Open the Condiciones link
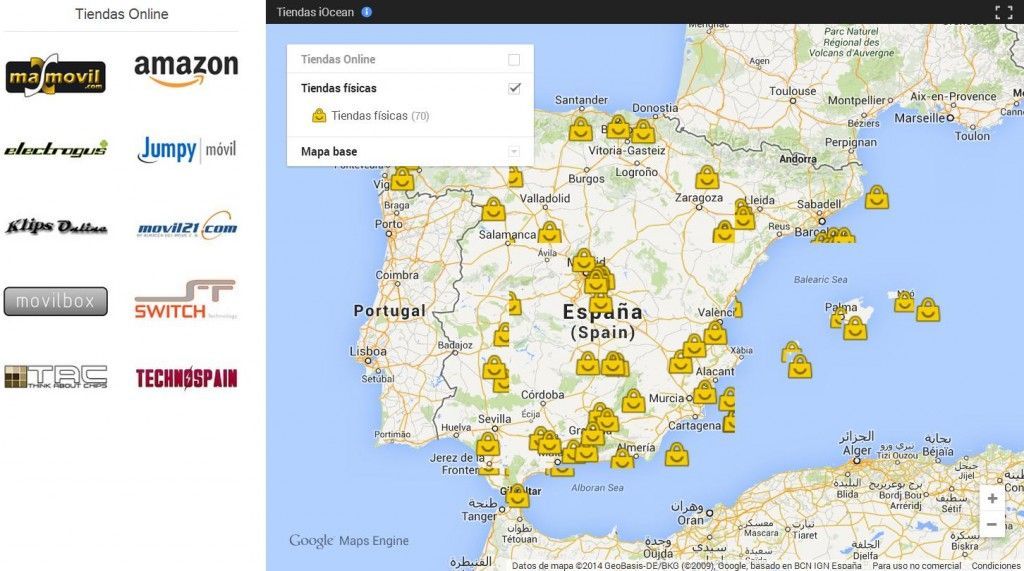Viewport: 1024px width, 571px height. point(995,566)
